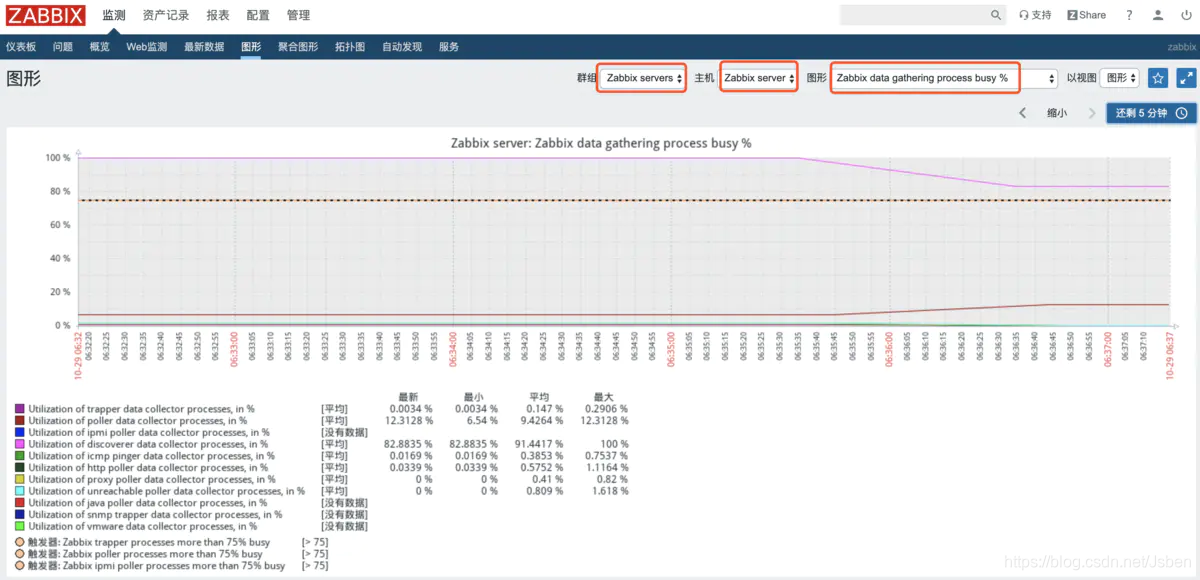Open the 配置 top menu
The height and width of the screenshot is (580, 1200).
coord(258,15)
